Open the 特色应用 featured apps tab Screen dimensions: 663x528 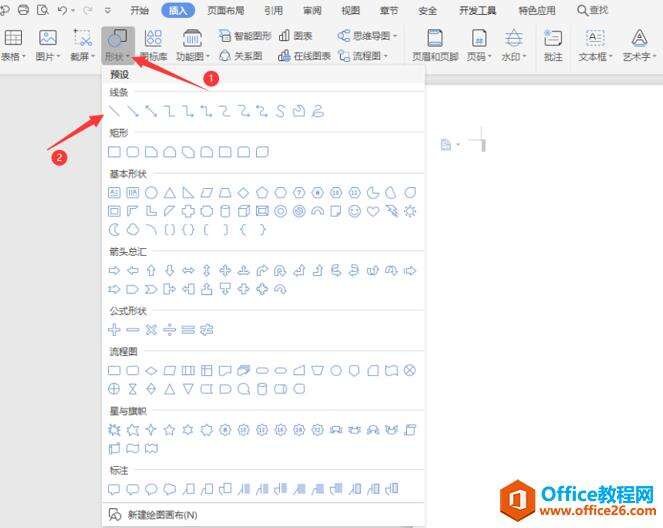537,10
